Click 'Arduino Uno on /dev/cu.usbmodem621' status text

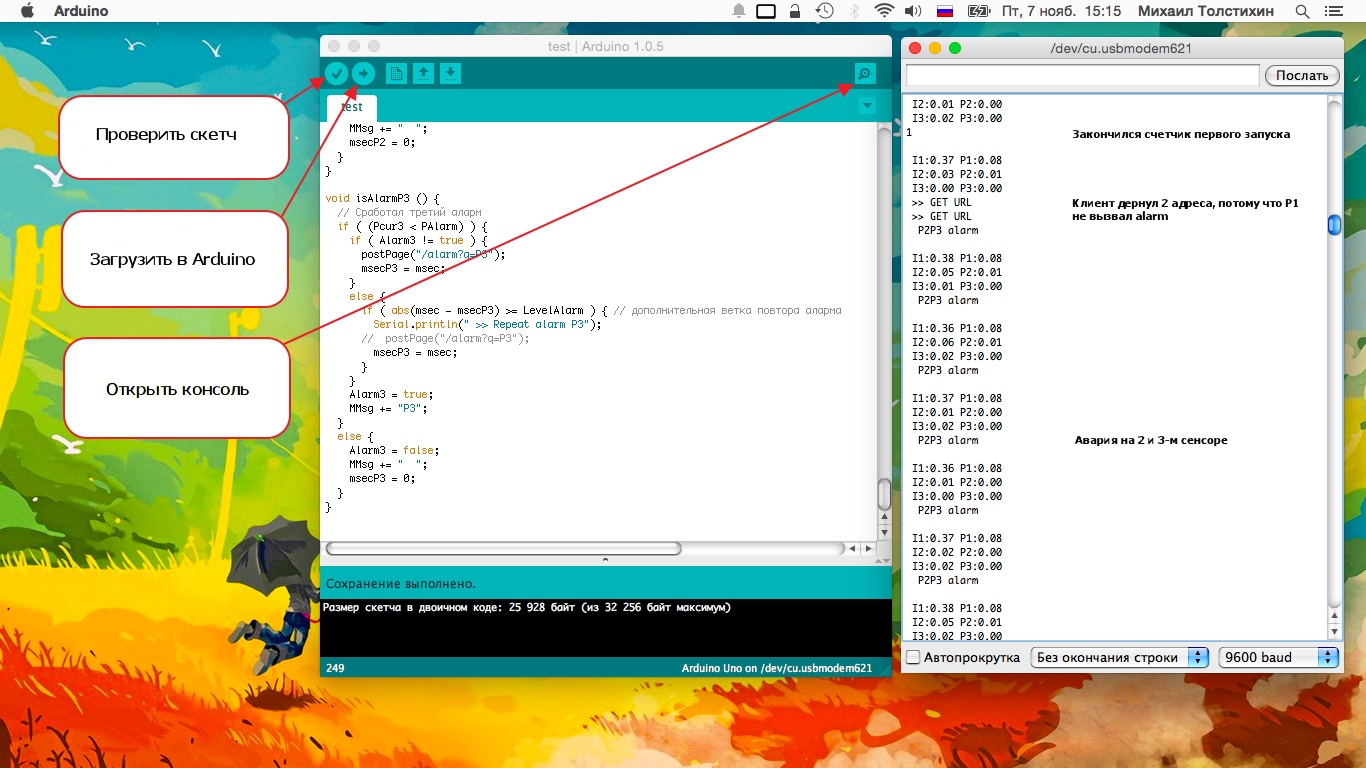point(777,668)
